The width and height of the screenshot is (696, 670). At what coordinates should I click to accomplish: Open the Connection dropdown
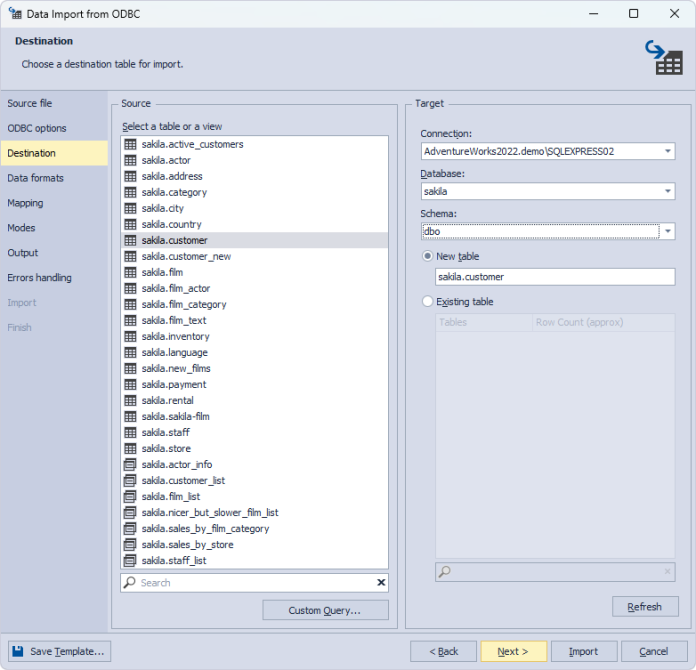[667, 151]
